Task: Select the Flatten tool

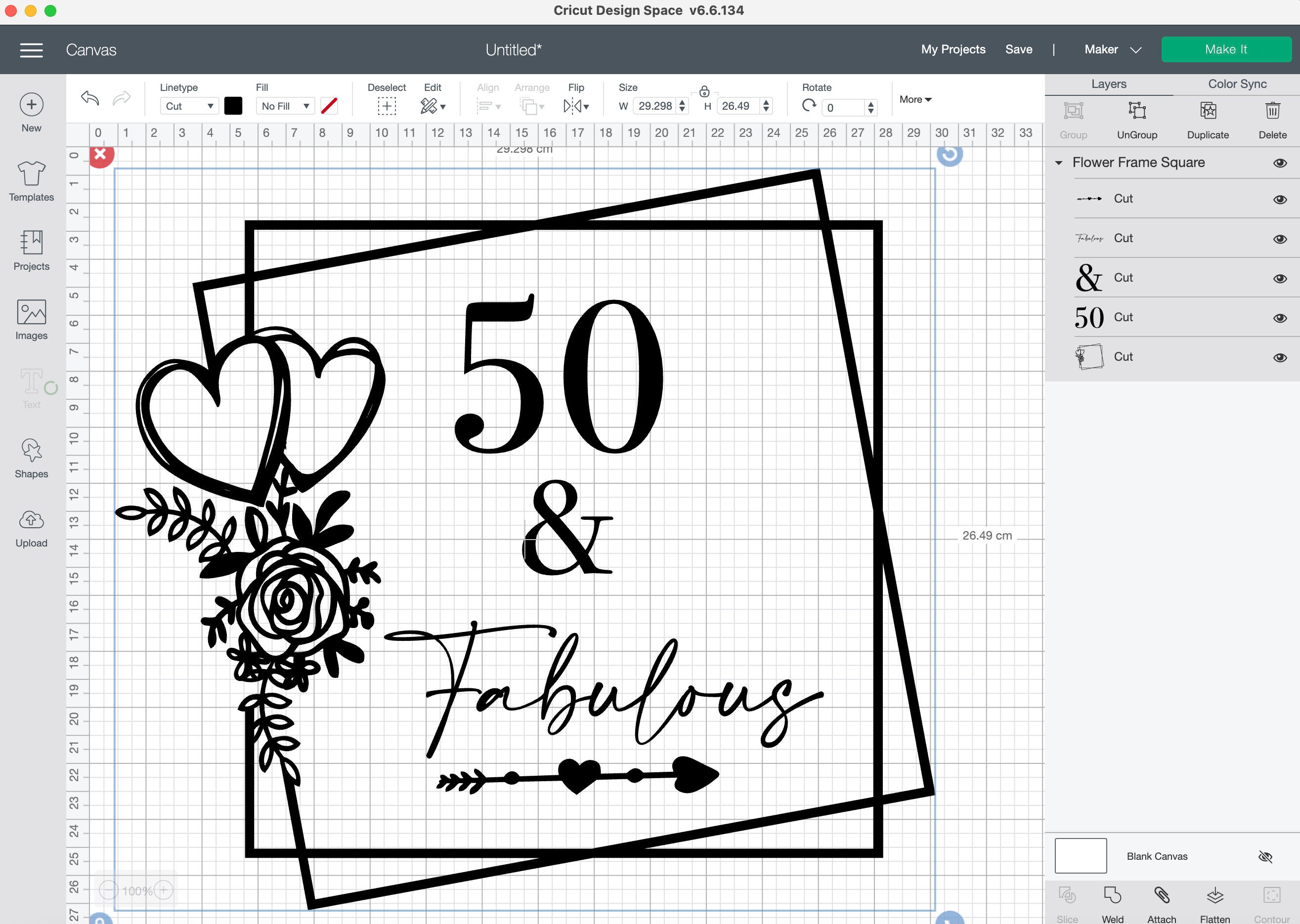Action: pyautogui.click(x=1215, y=905)
